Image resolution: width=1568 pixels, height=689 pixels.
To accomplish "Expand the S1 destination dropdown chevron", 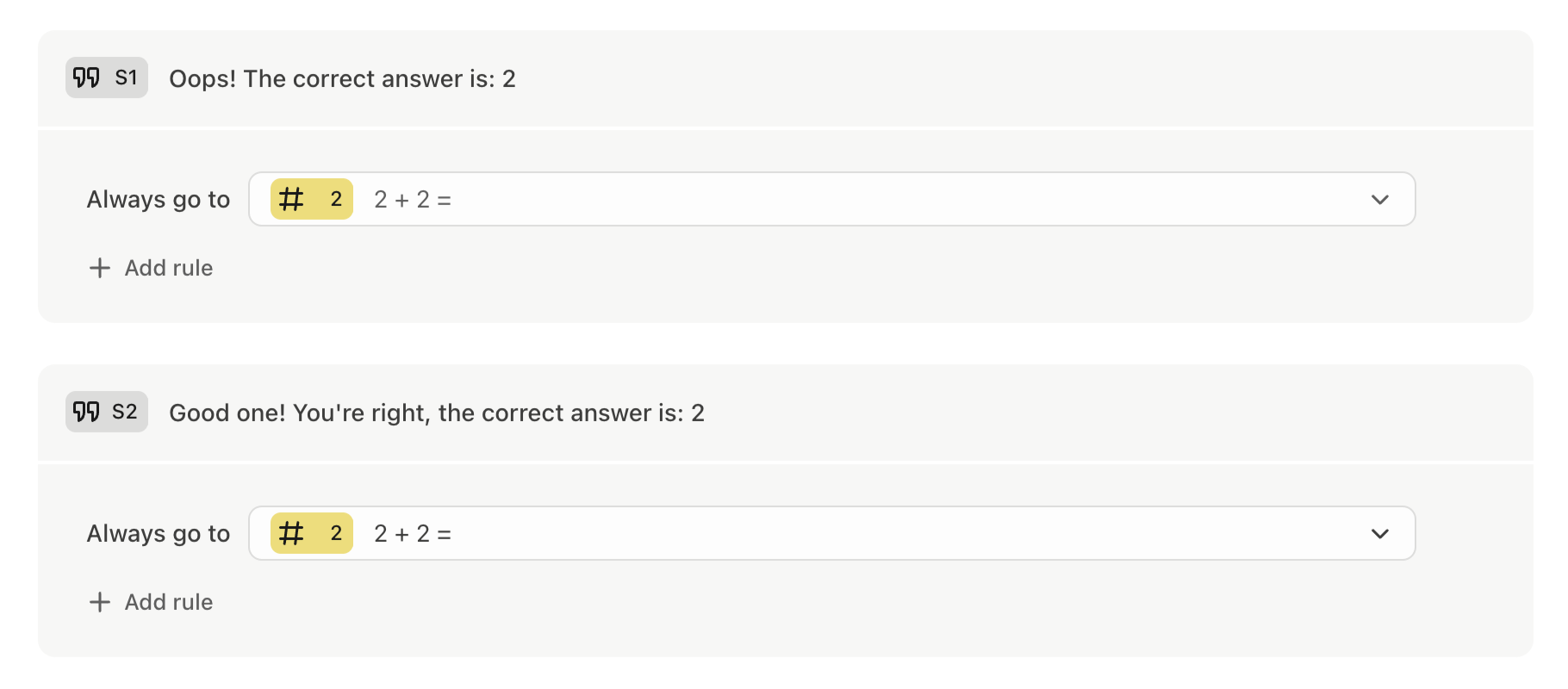I will pyautogui.click(x=1379, y=200).
